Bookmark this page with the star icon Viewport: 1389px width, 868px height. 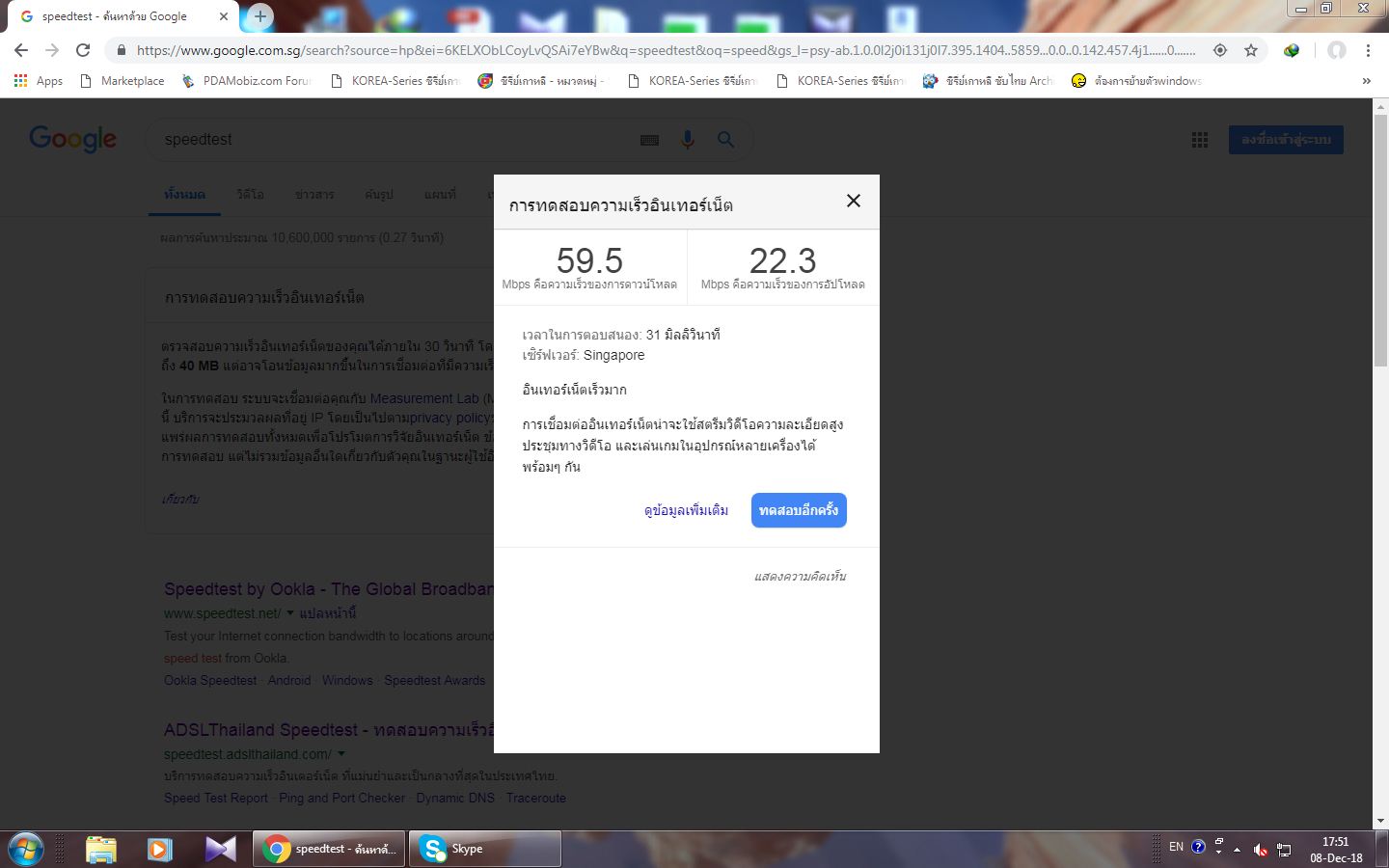pyautogui.click(x=1251, y=50)
